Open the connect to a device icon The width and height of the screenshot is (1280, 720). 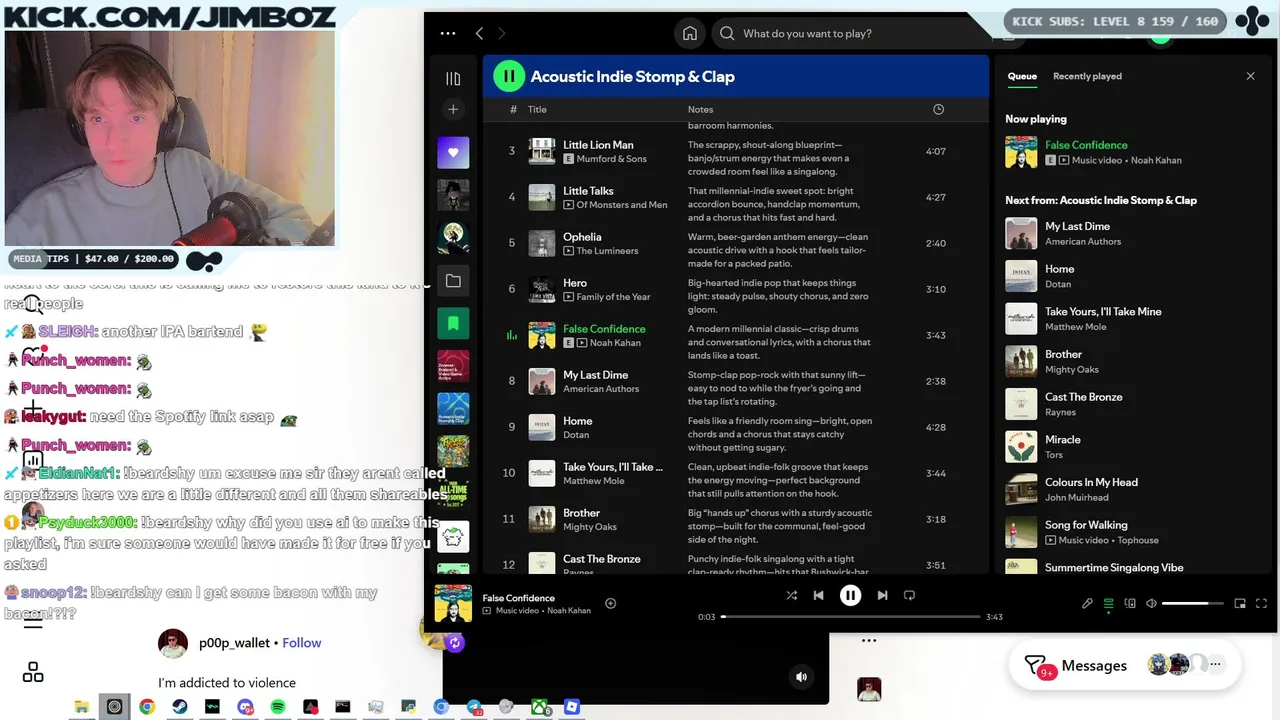tap(1130, 603)
